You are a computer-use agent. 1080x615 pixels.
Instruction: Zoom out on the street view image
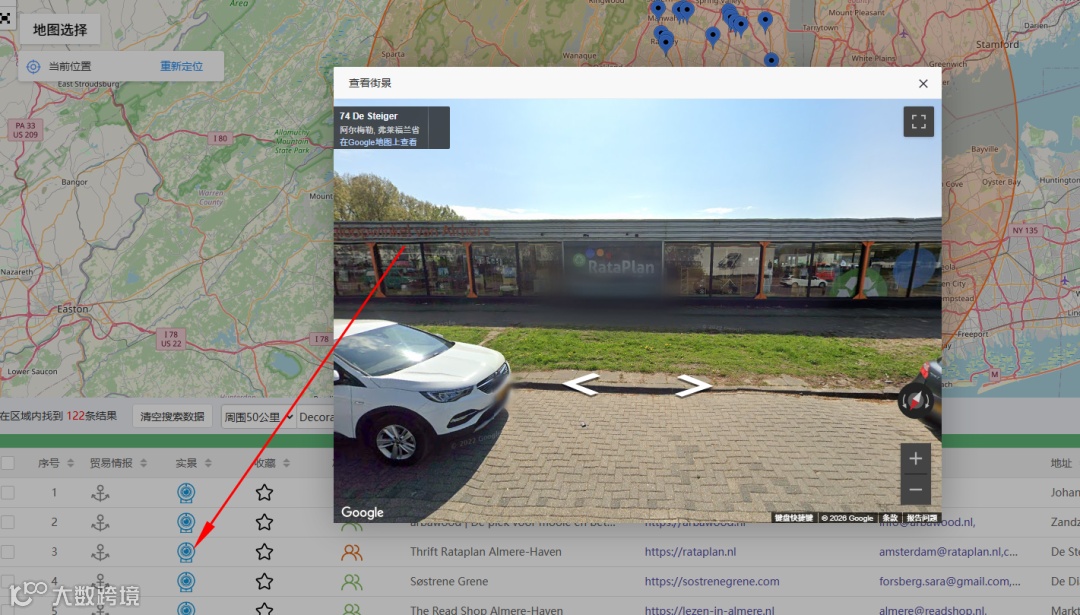pos(915,490)
